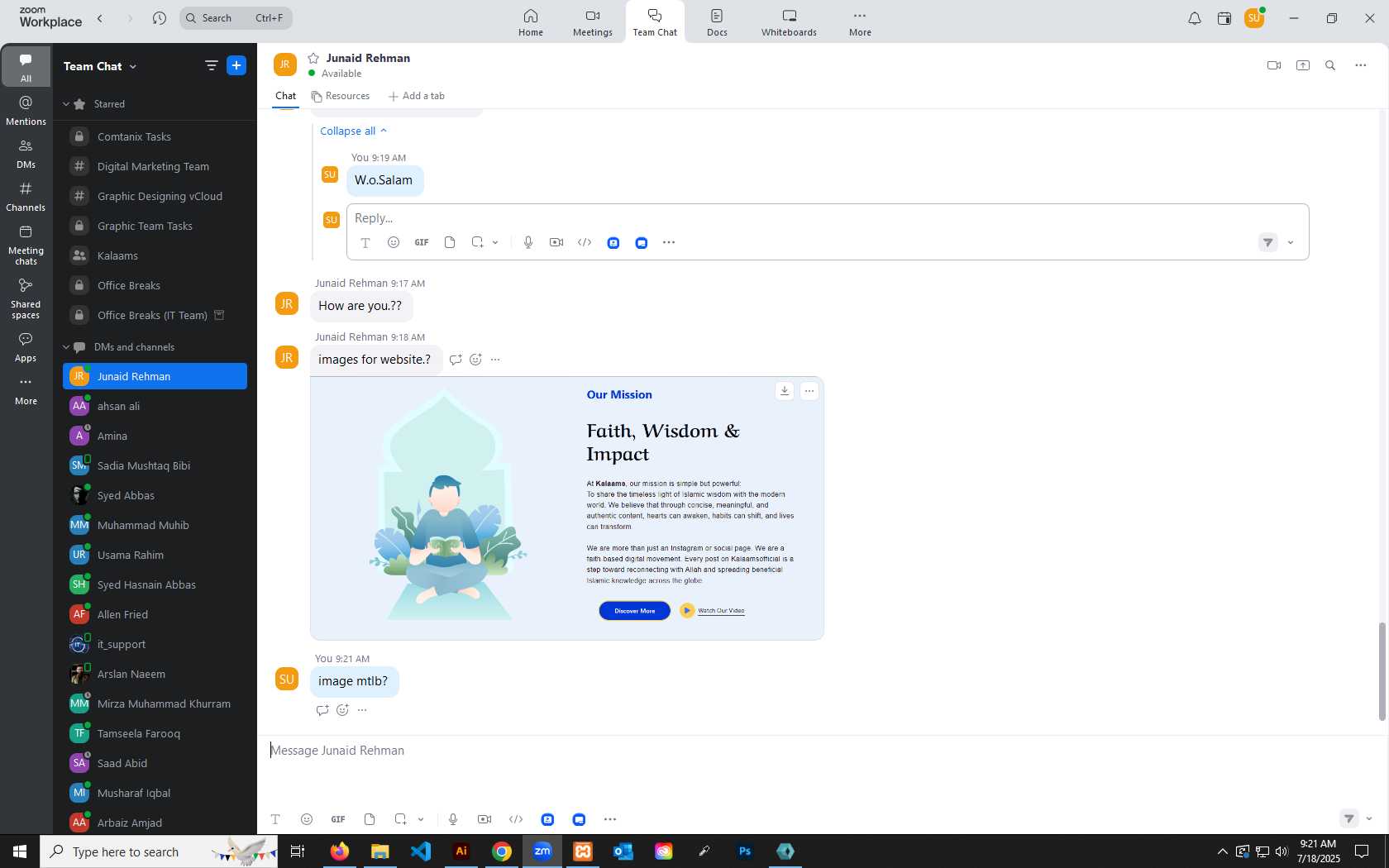This screenshot has height=868, width=1389.
Task: Collapse the Starred section
Action: (x=66, y=104)
